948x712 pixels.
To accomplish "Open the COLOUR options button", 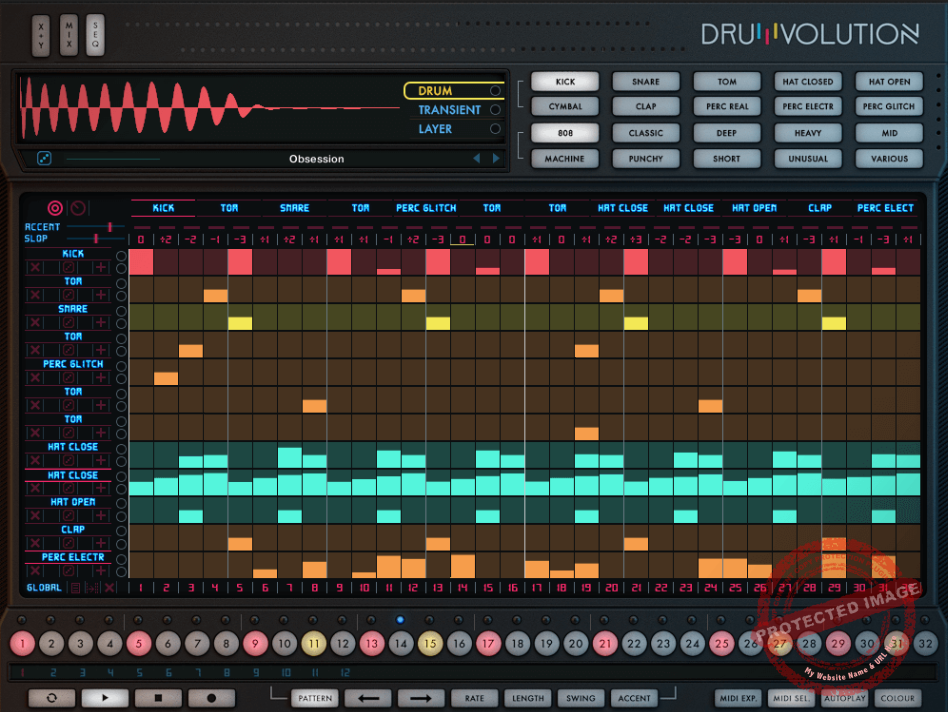I will (x=897, y=698).
